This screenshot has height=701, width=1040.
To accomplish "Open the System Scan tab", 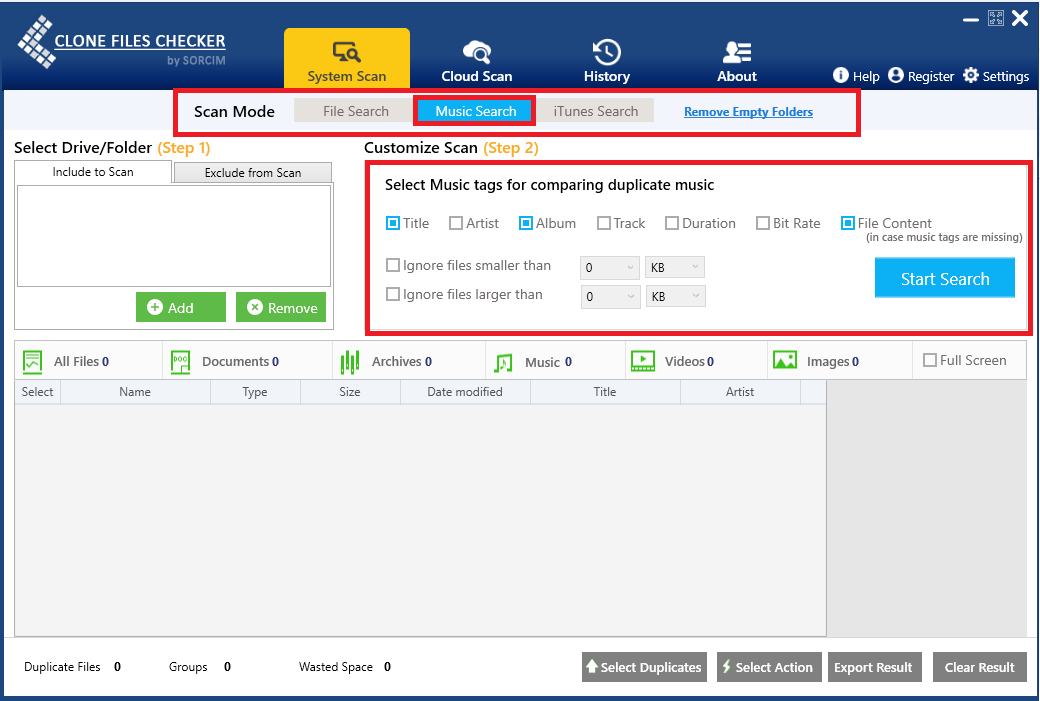I will (346, 59).
